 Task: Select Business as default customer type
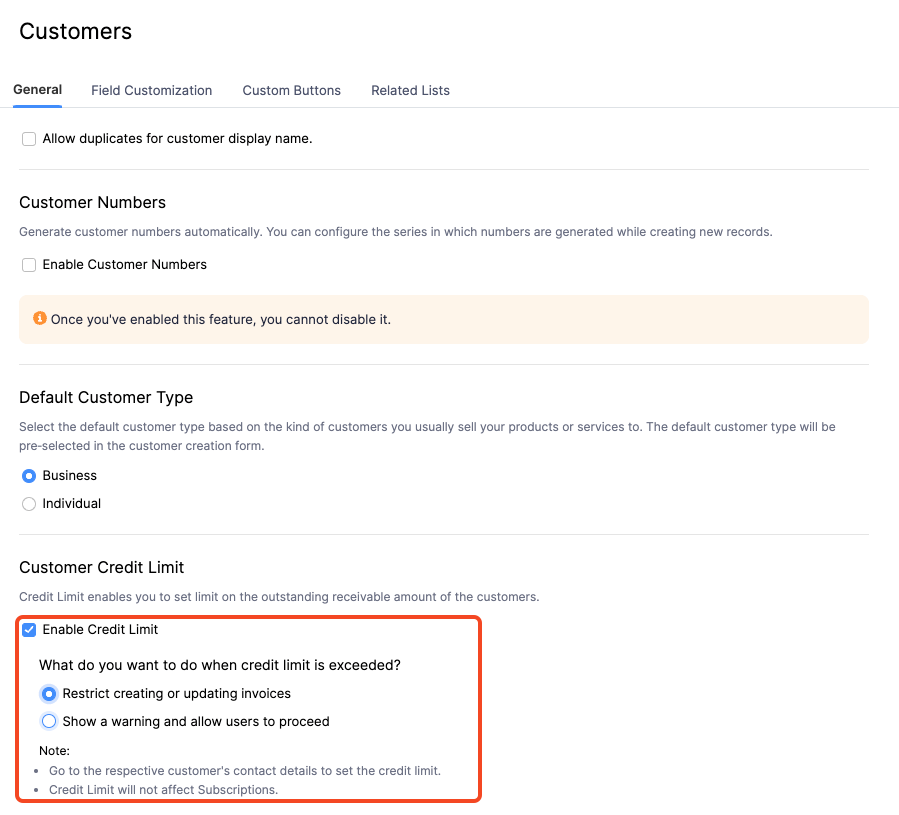click(x=29, y=476)
